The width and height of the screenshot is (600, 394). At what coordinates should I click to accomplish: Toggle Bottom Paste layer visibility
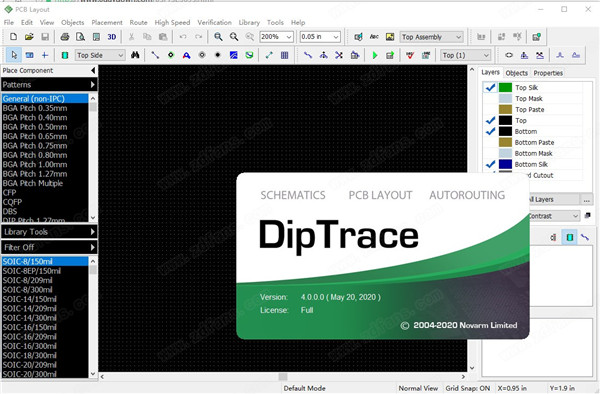pos(490,142)
